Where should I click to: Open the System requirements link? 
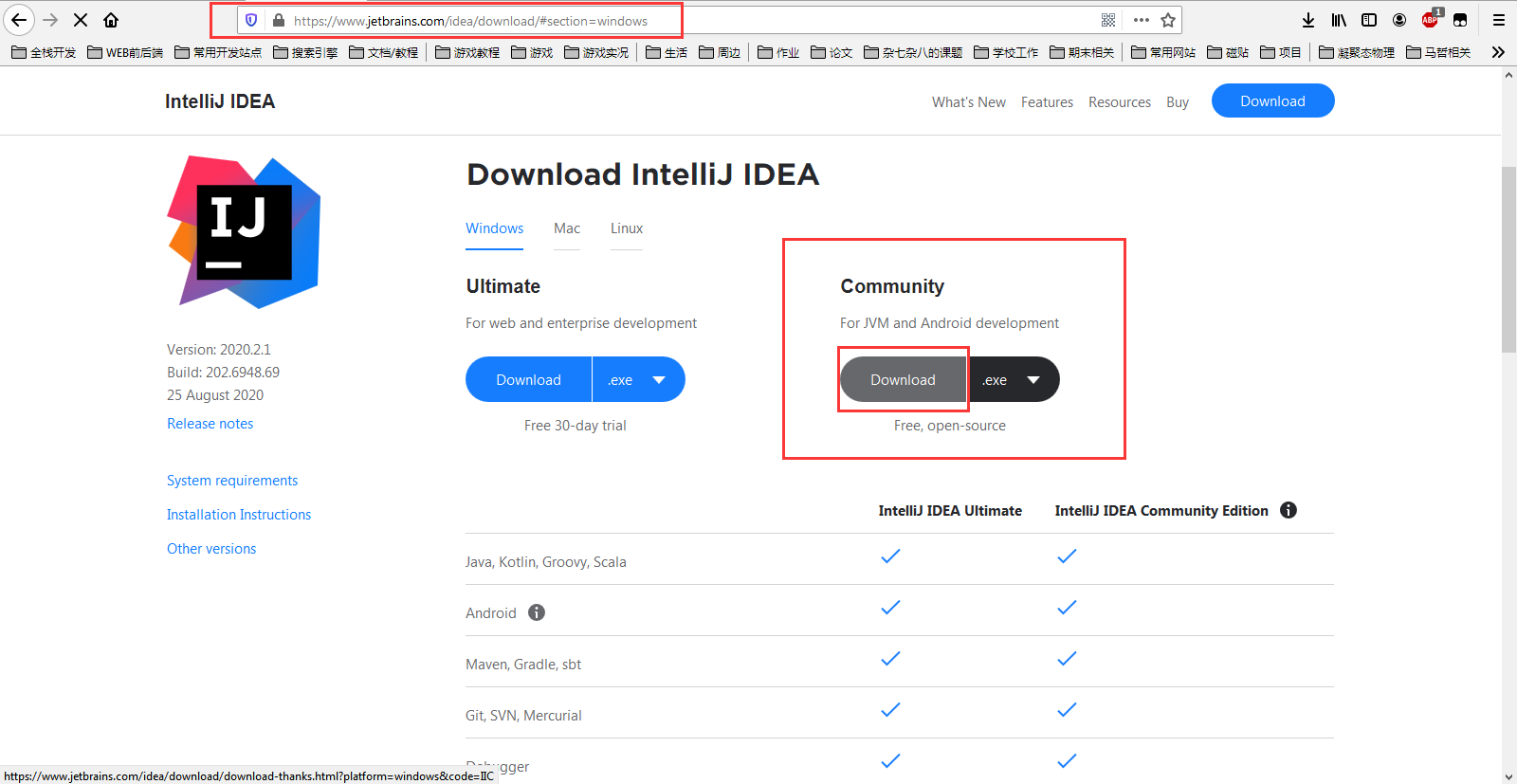232,481
